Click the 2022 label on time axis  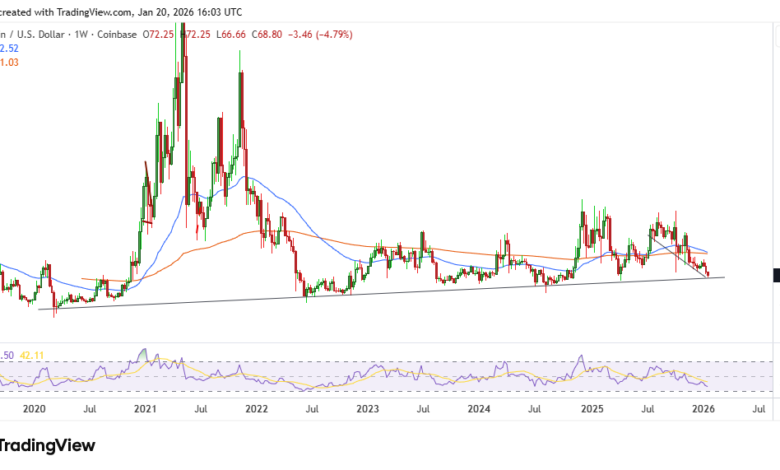(257, 408)
